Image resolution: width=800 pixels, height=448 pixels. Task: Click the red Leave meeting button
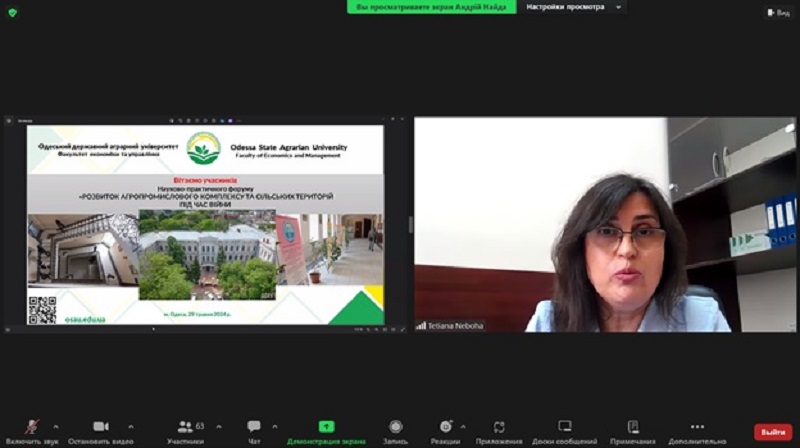point(772,431)
